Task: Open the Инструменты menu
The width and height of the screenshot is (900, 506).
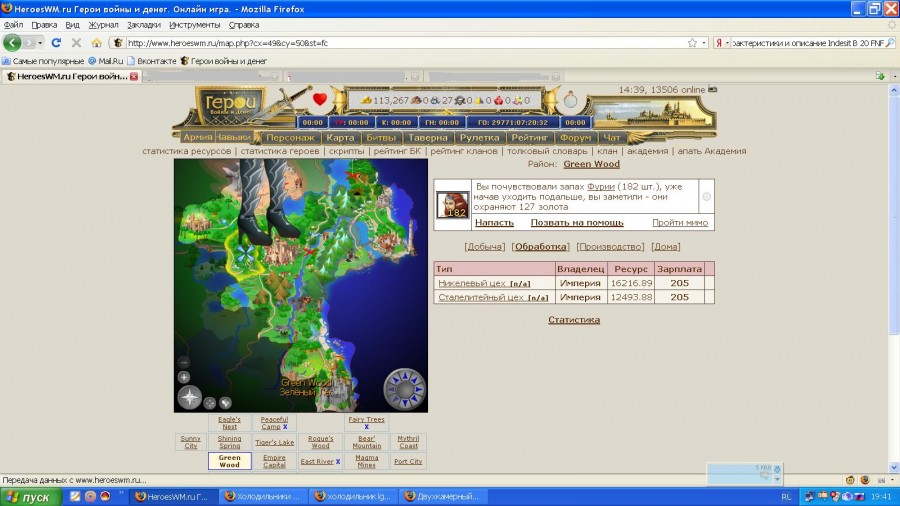Action: [x=195, y=25]
